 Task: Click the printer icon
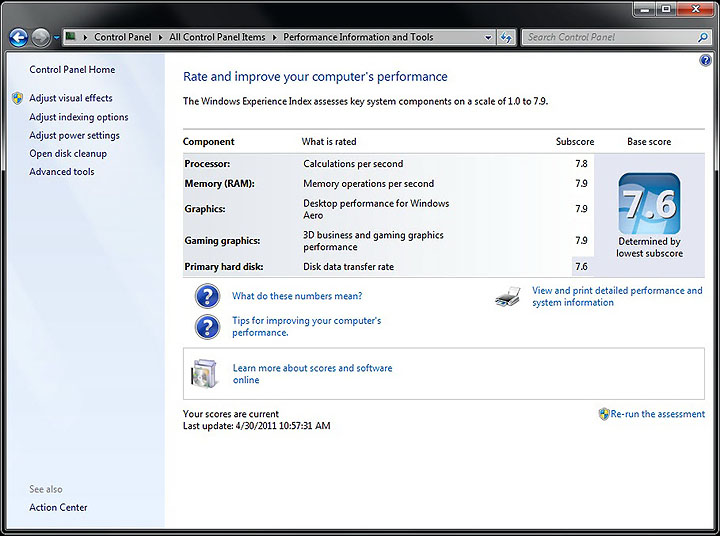click(x=508, y=297)
